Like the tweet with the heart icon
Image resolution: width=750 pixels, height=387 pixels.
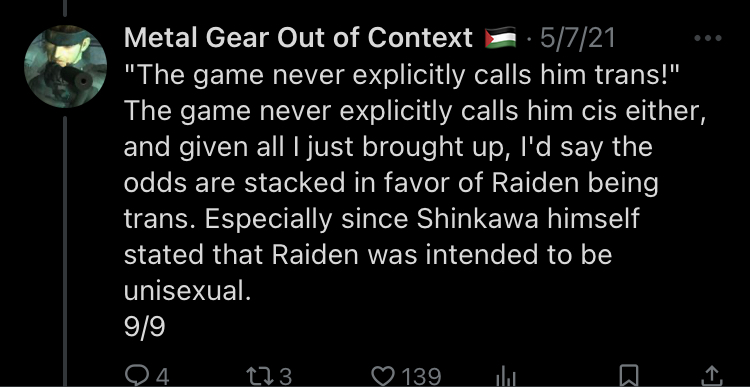(384, 376)
